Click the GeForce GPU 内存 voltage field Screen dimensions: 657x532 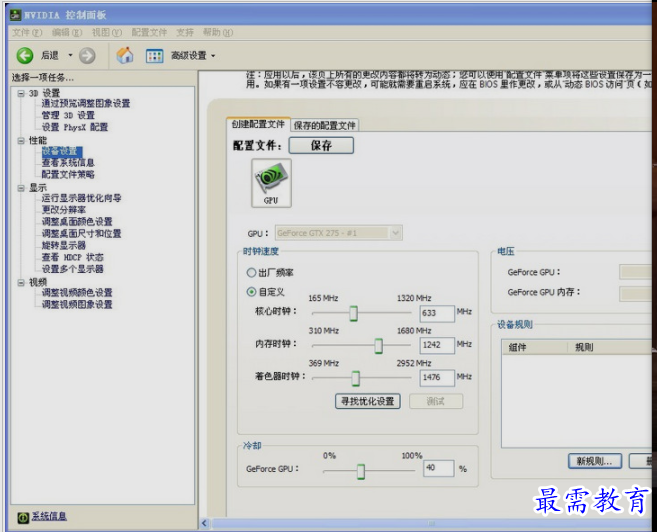point(636,294)
